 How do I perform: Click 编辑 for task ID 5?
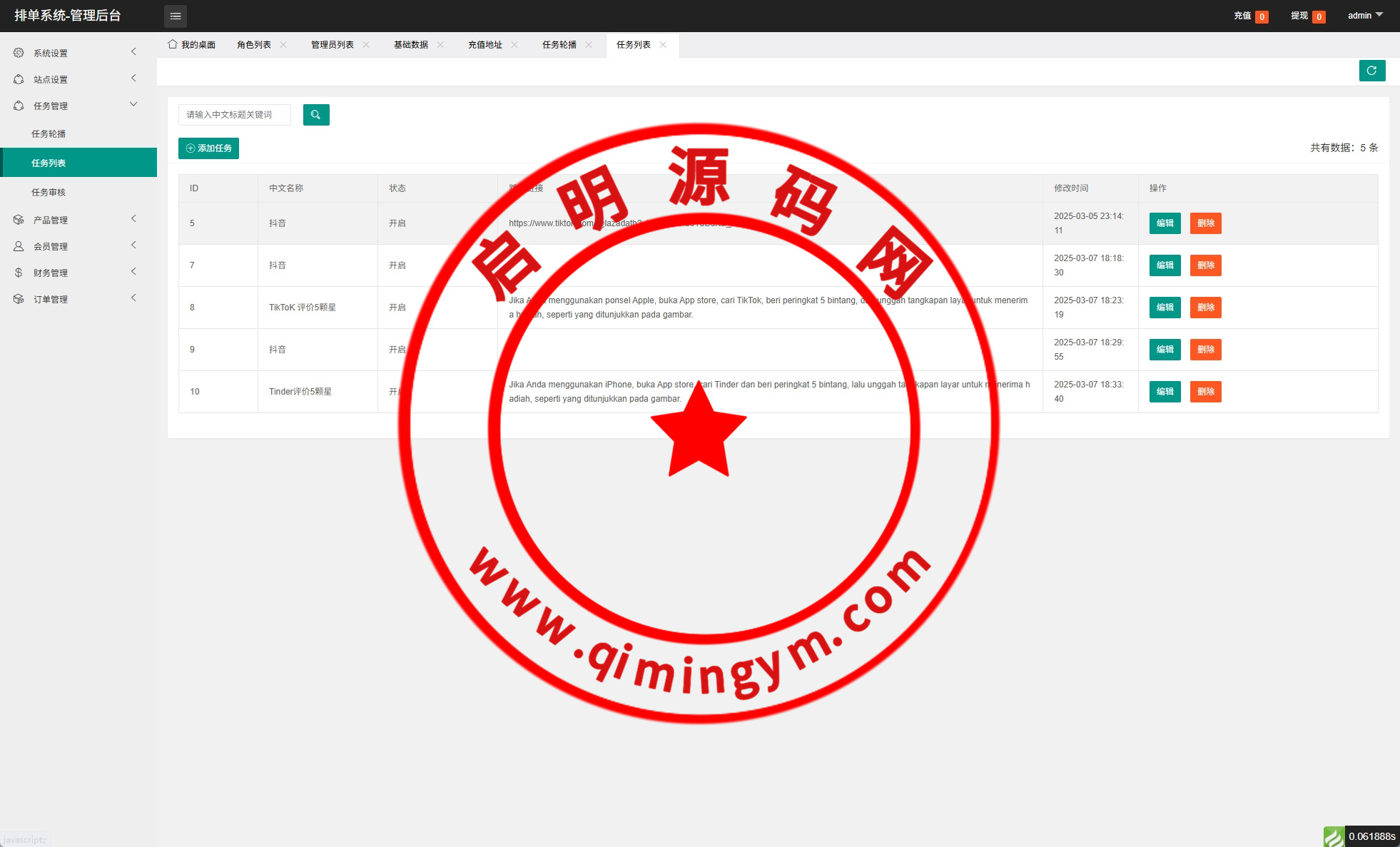tap(1165, 223)
